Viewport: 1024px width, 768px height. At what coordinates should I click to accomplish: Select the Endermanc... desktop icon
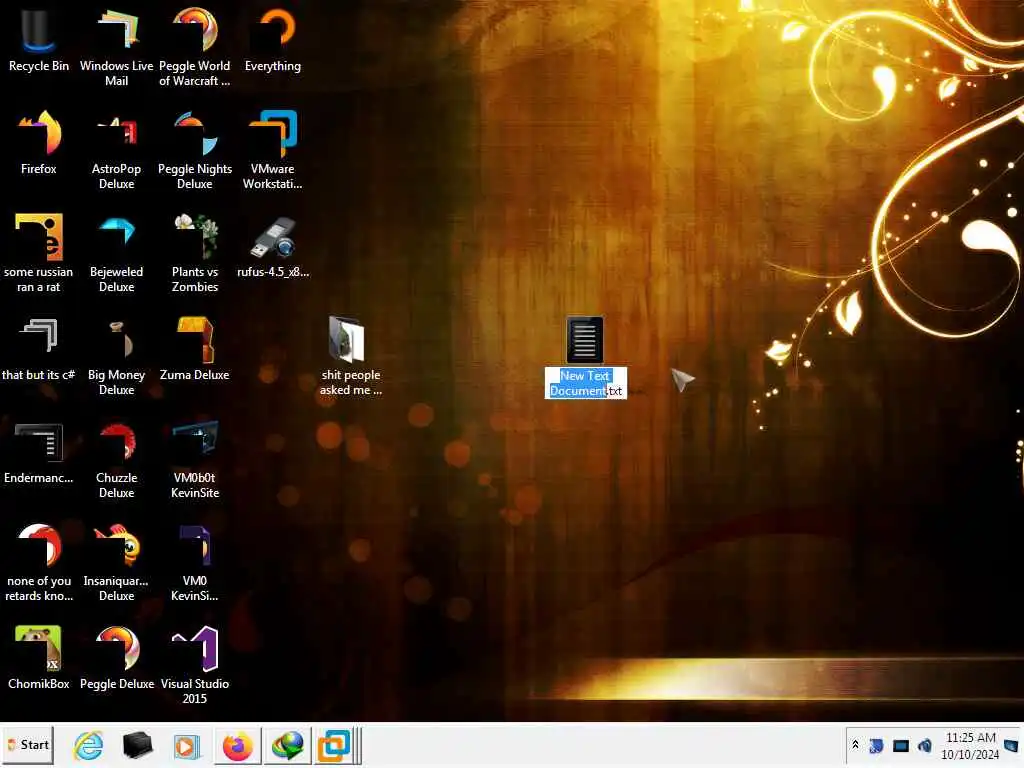pyautogui.click(x=39, y=452)
